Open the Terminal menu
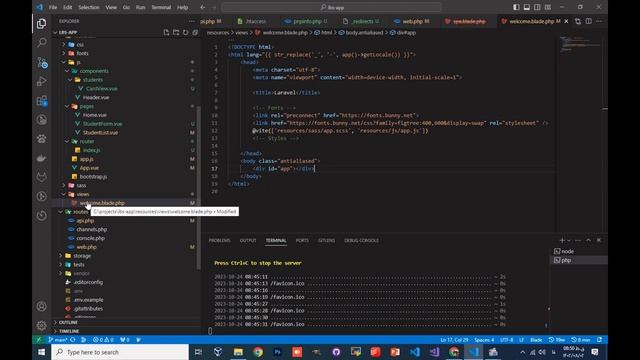 click(161, 7)
